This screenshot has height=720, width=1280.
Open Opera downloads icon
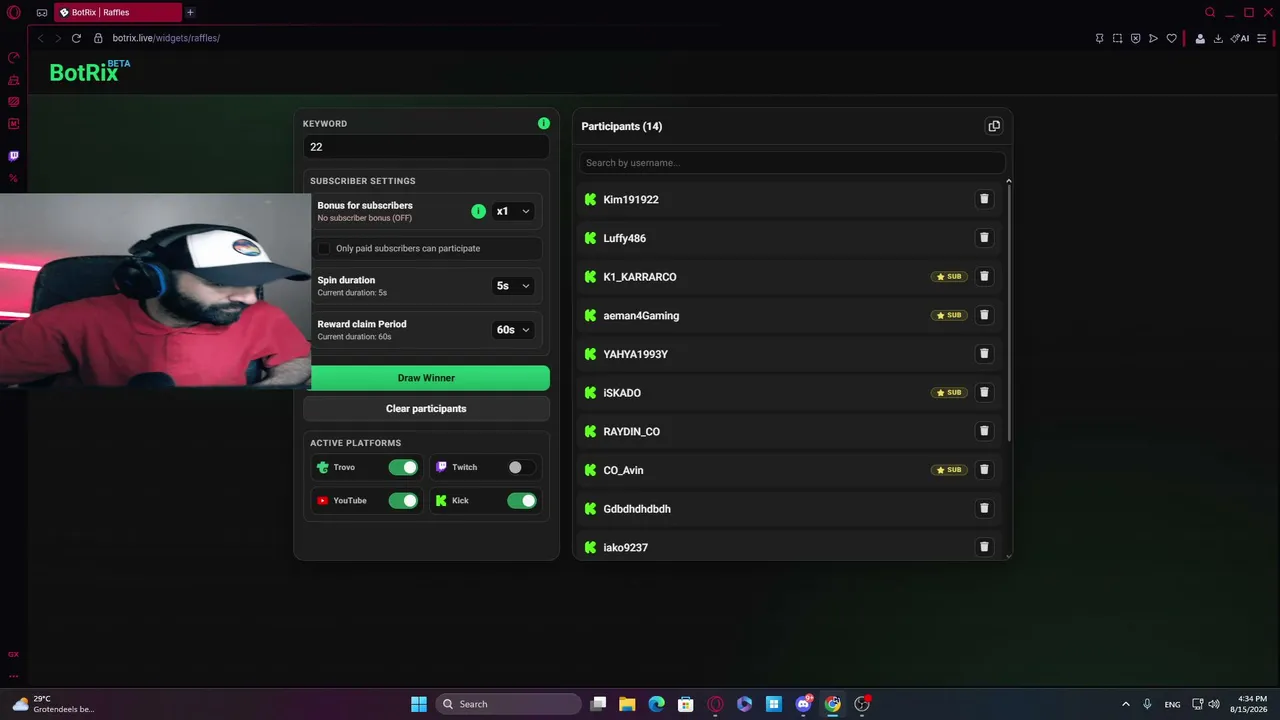tap(1218, 38)
